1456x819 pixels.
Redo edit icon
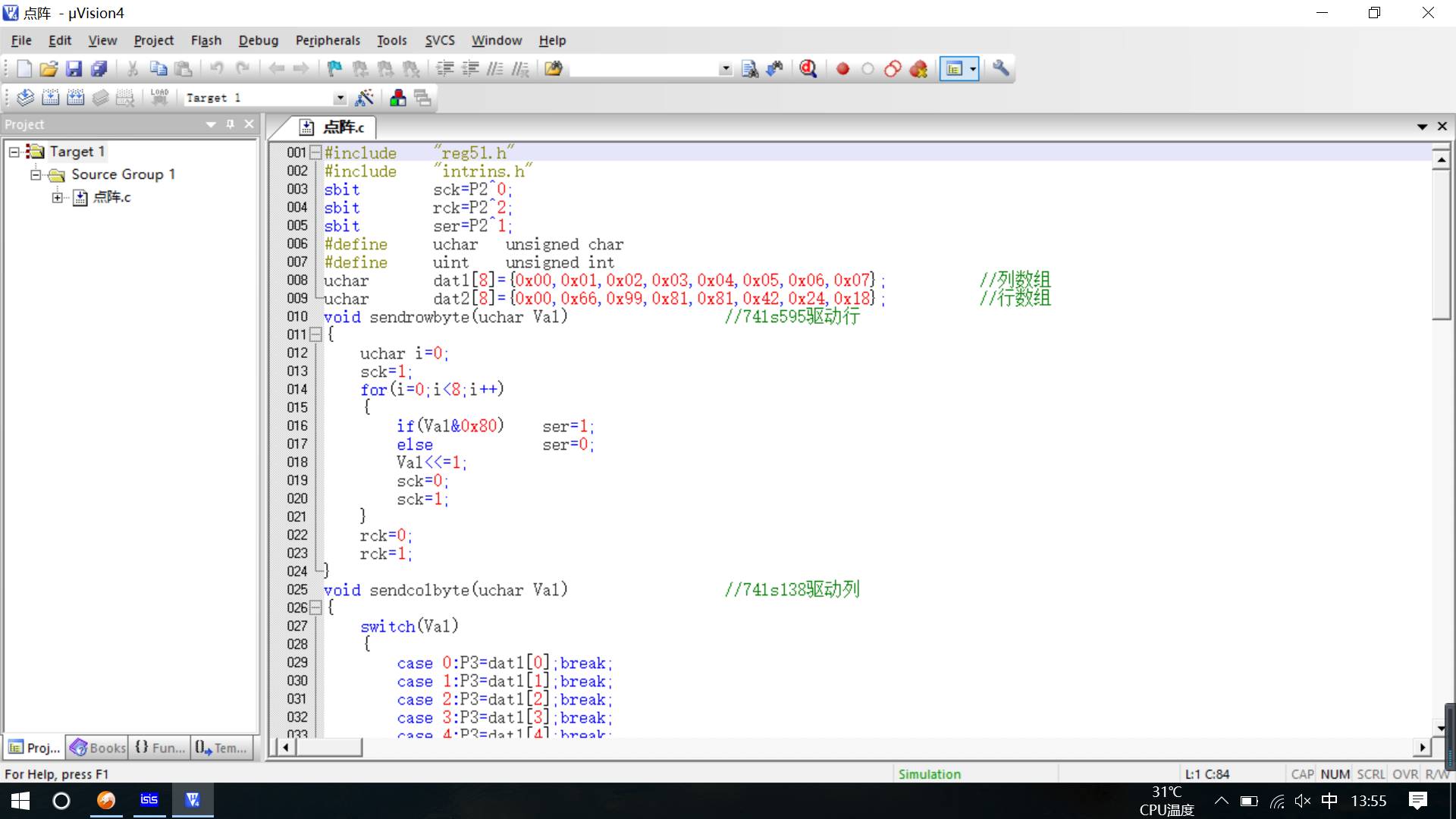tap(242, 69)
